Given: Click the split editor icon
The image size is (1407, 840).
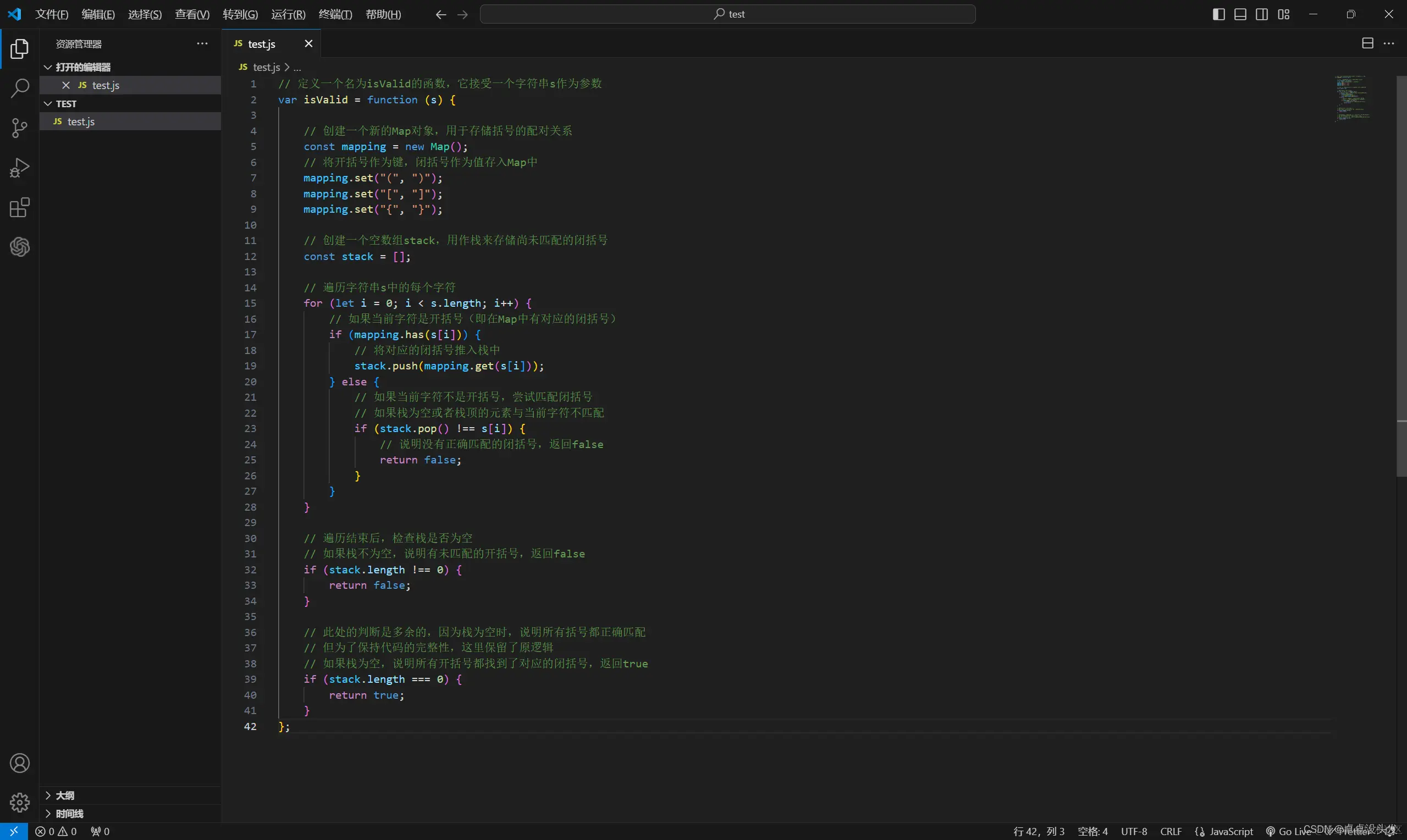Looking at the screenshot, I should (1367, 43).
